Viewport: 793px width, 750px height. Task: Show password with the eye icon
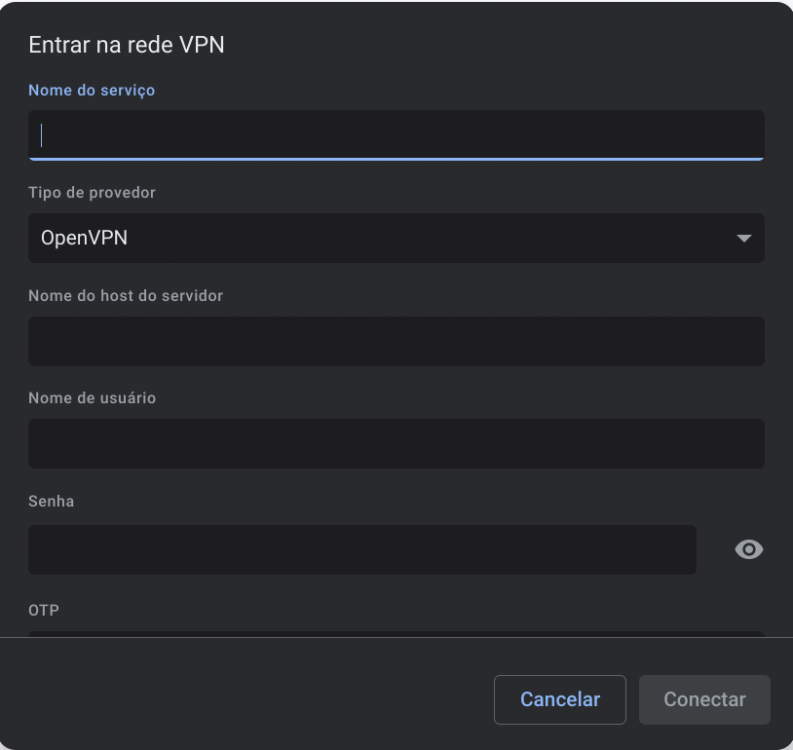click(x=748, y=549)
